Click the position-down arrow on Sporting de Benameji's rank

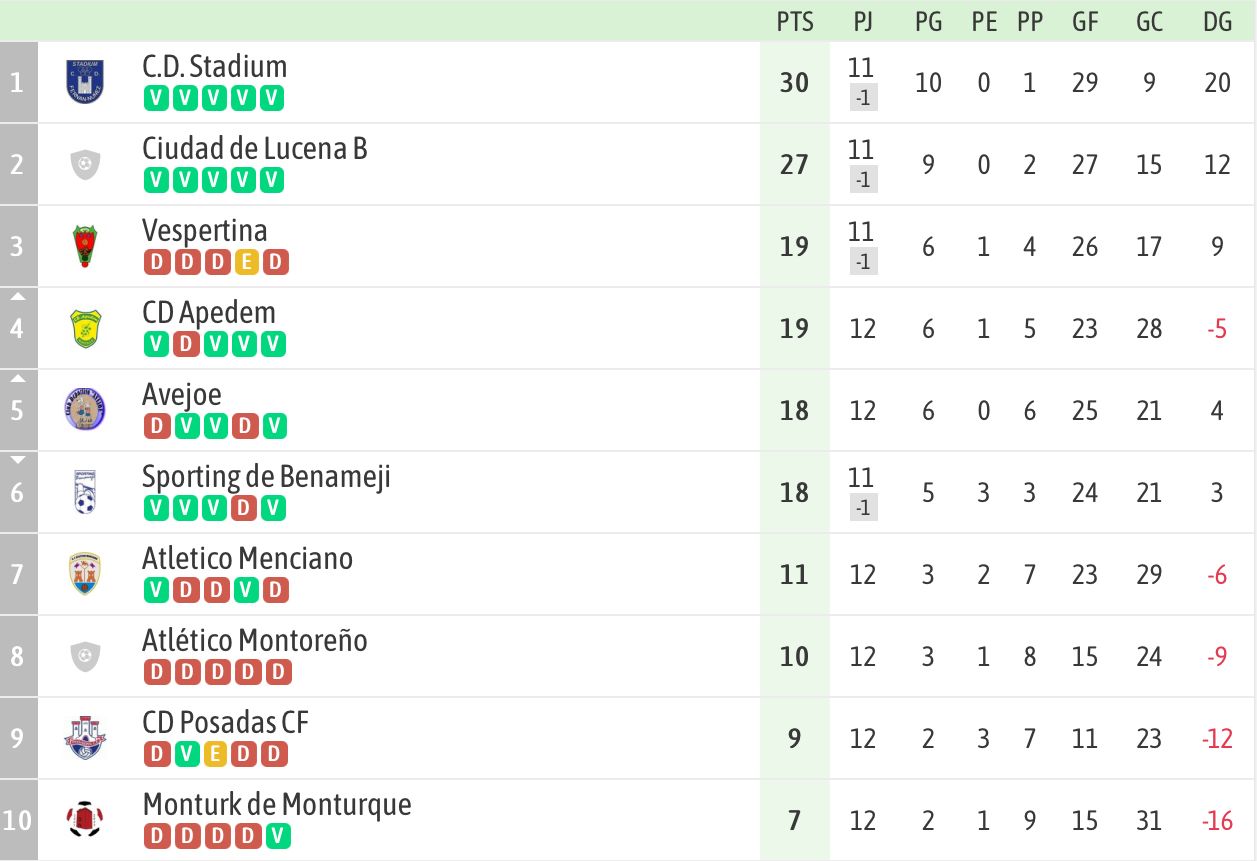[18, 460]
